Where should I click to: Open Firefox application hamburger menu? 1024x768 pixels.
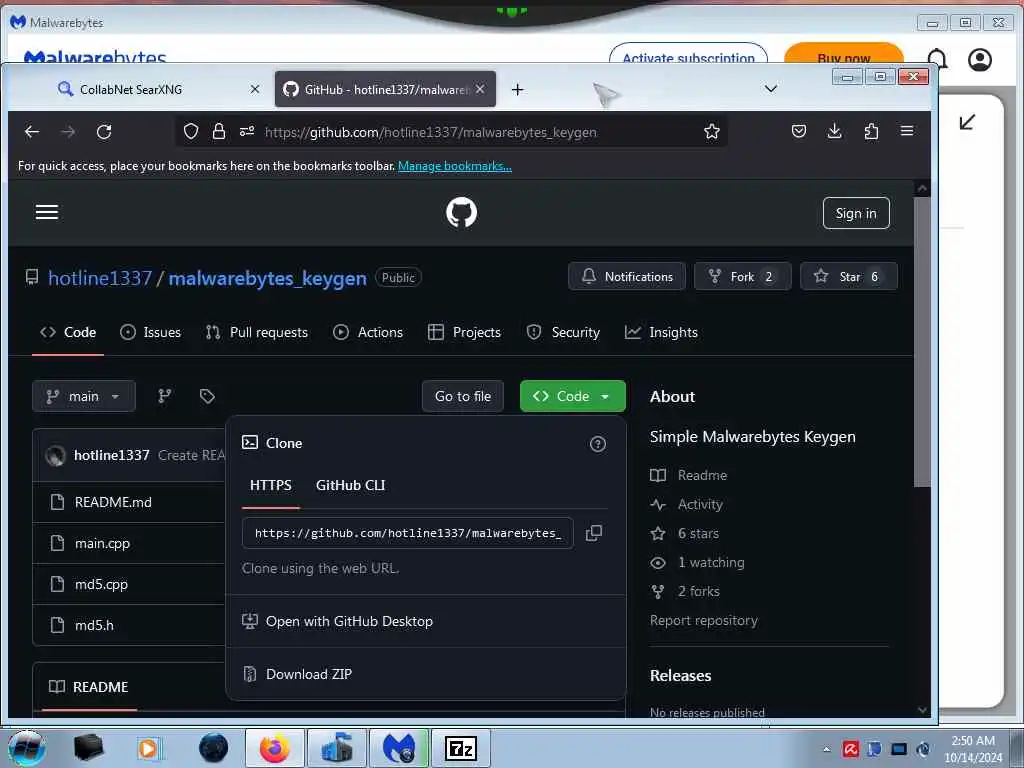907,131
